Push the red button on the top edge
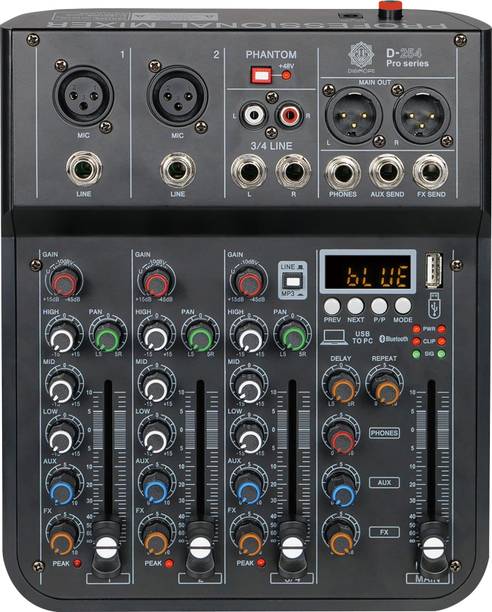The width and height of the screenshot is (492, 612). (x=390, y=12)
